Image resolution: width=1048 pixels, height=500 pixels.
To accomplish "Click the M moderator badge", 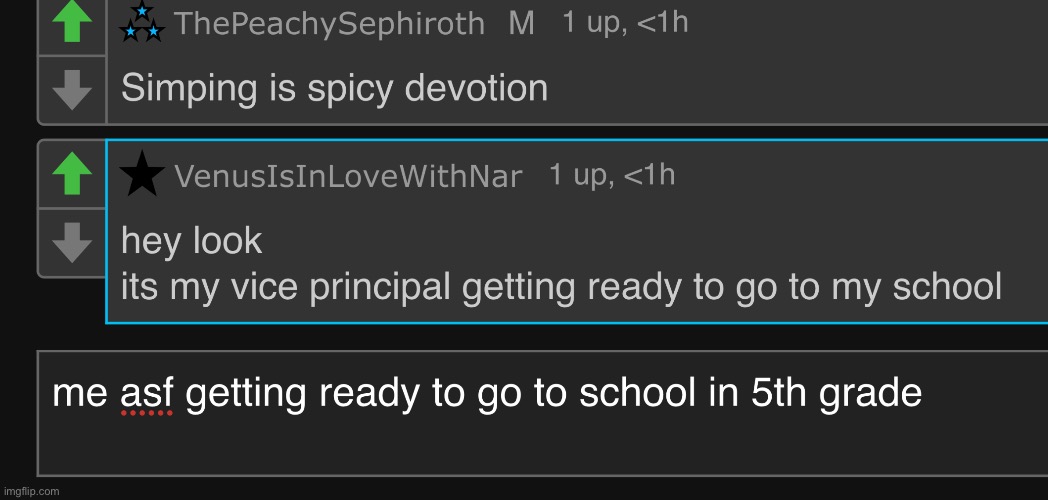I will pyautogui.click(x=521, y=23).
